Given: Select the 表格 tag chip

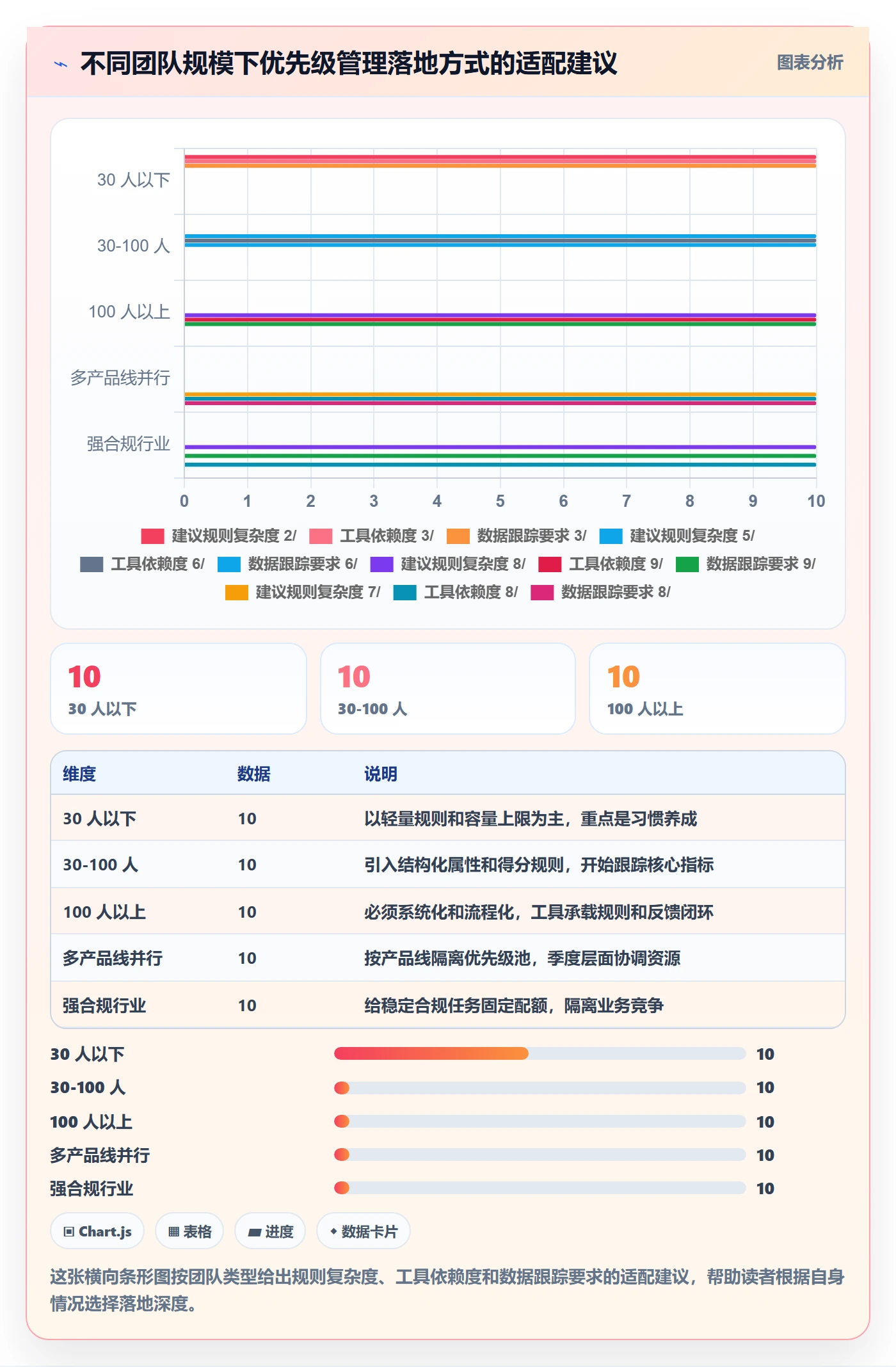Looking at the screenshot, I should tap(189, 1231).
